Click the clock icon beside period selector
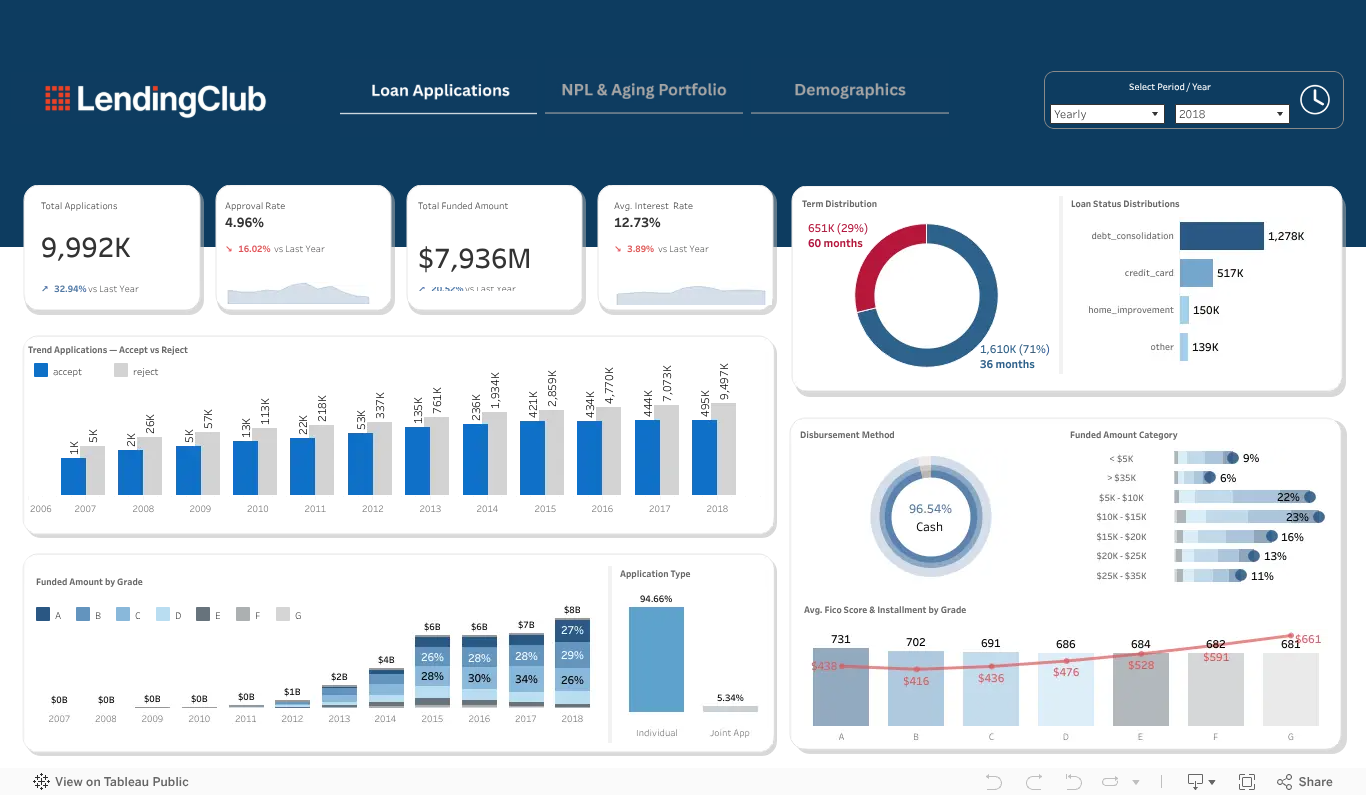 1314,99
